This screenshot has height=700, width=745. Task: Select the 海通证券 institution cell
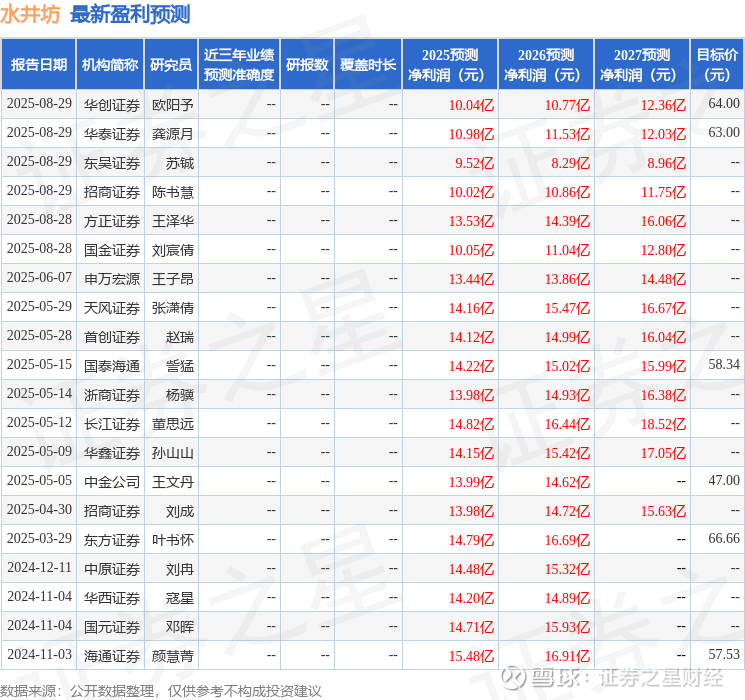(112, 656)
